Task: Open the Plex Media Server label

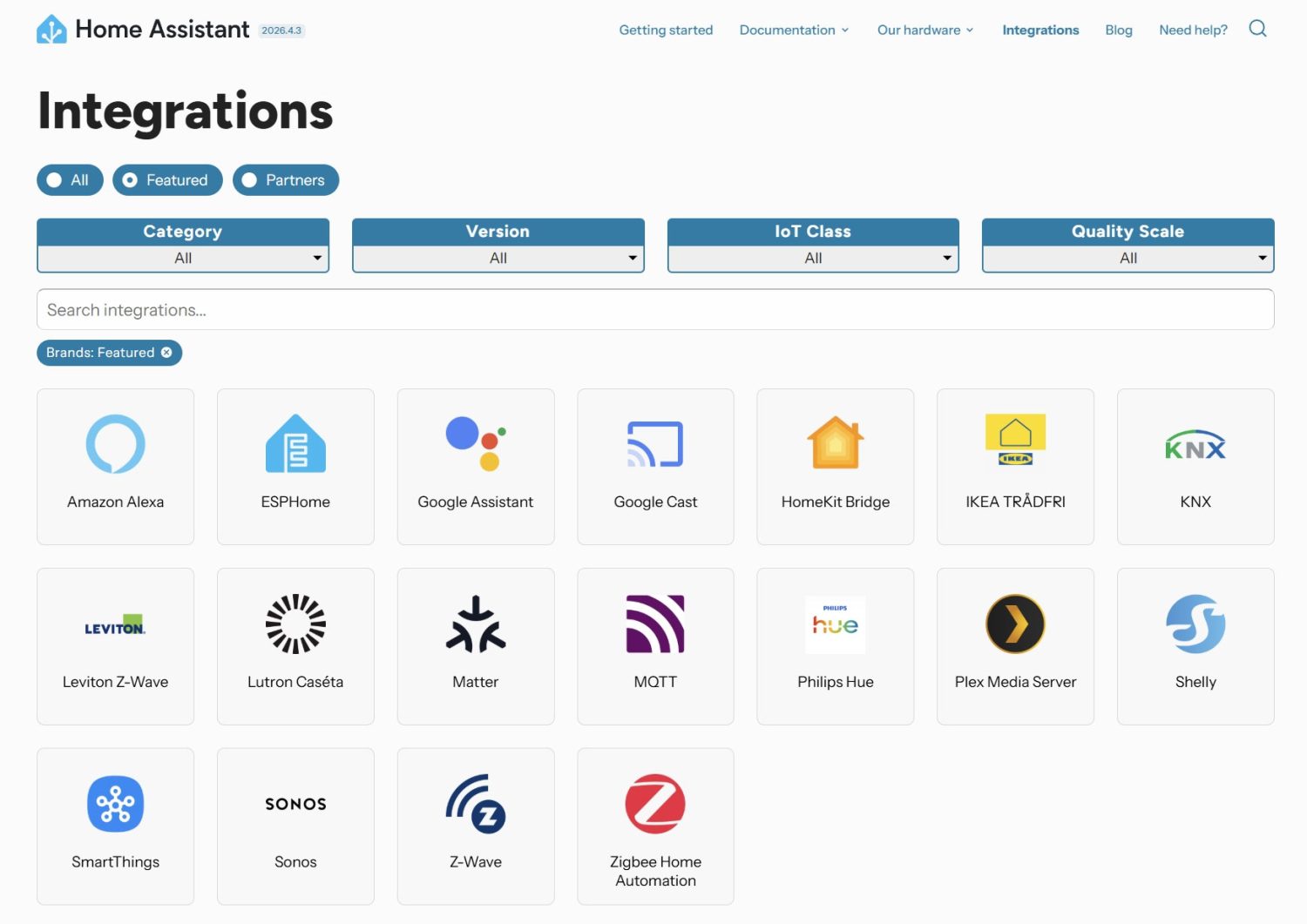Action: (x=1015, y=682)
